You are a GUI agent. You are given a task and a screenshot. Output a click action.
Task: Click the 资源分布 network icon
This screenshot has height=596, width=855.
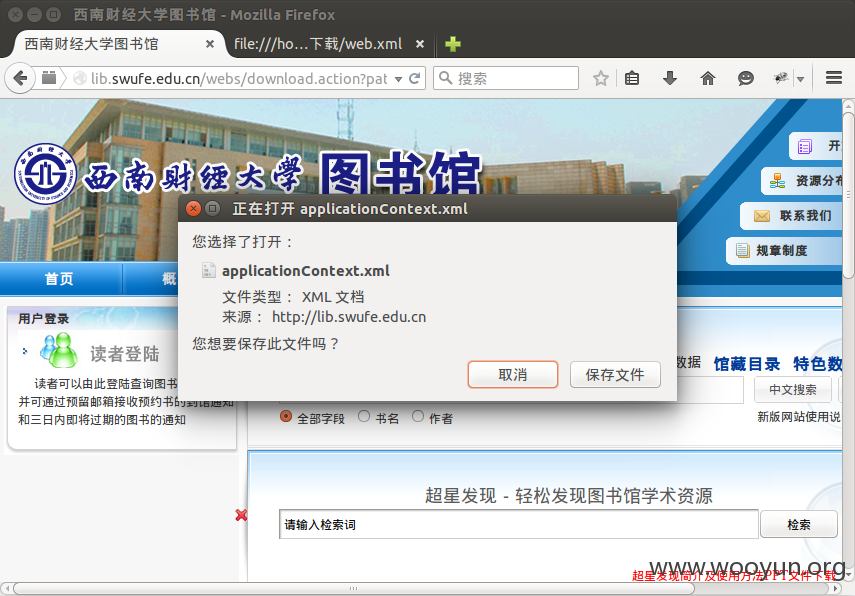[778, 180]
